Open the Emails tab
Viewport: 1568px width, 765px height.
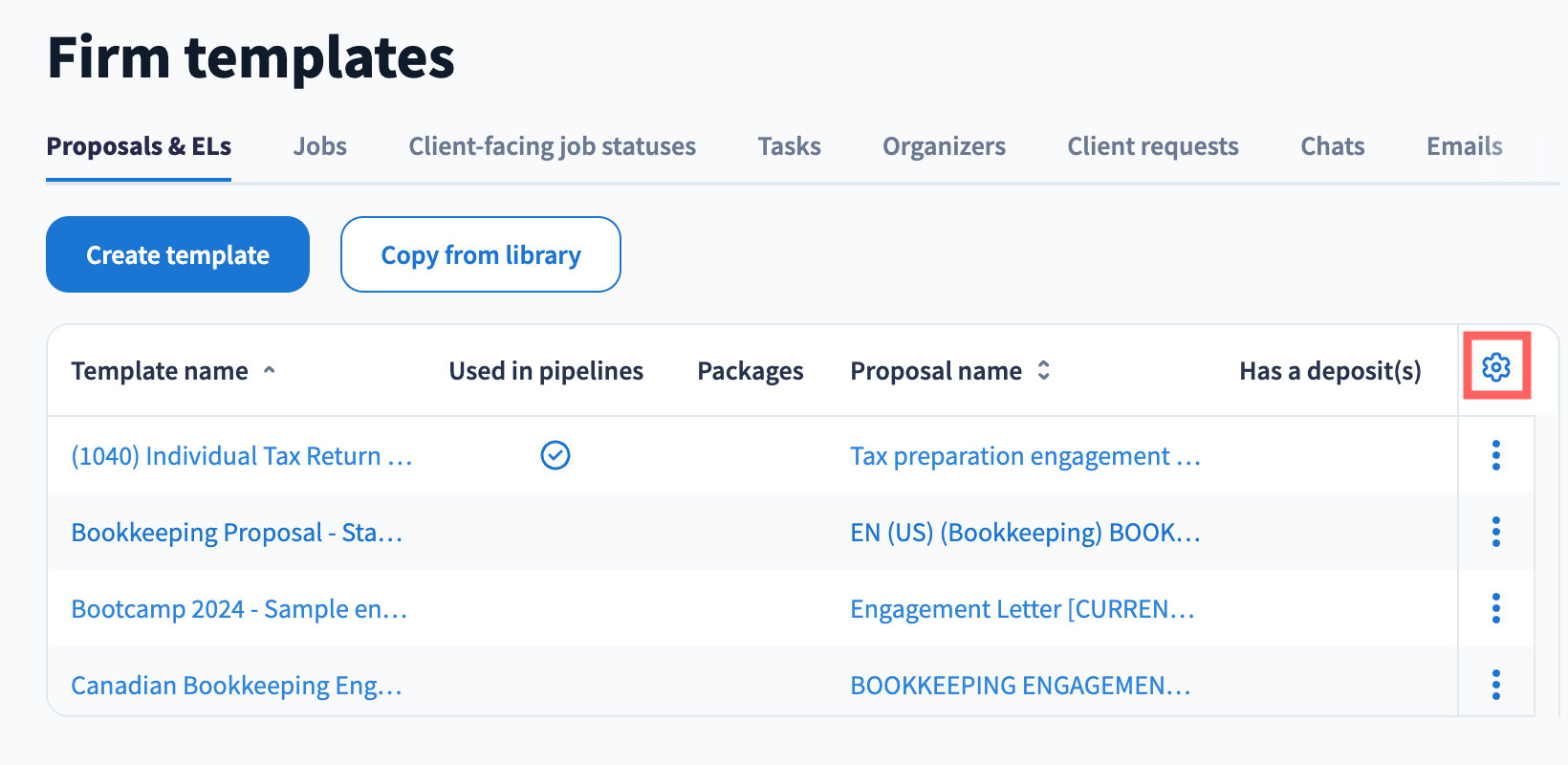coord(1464,146)
